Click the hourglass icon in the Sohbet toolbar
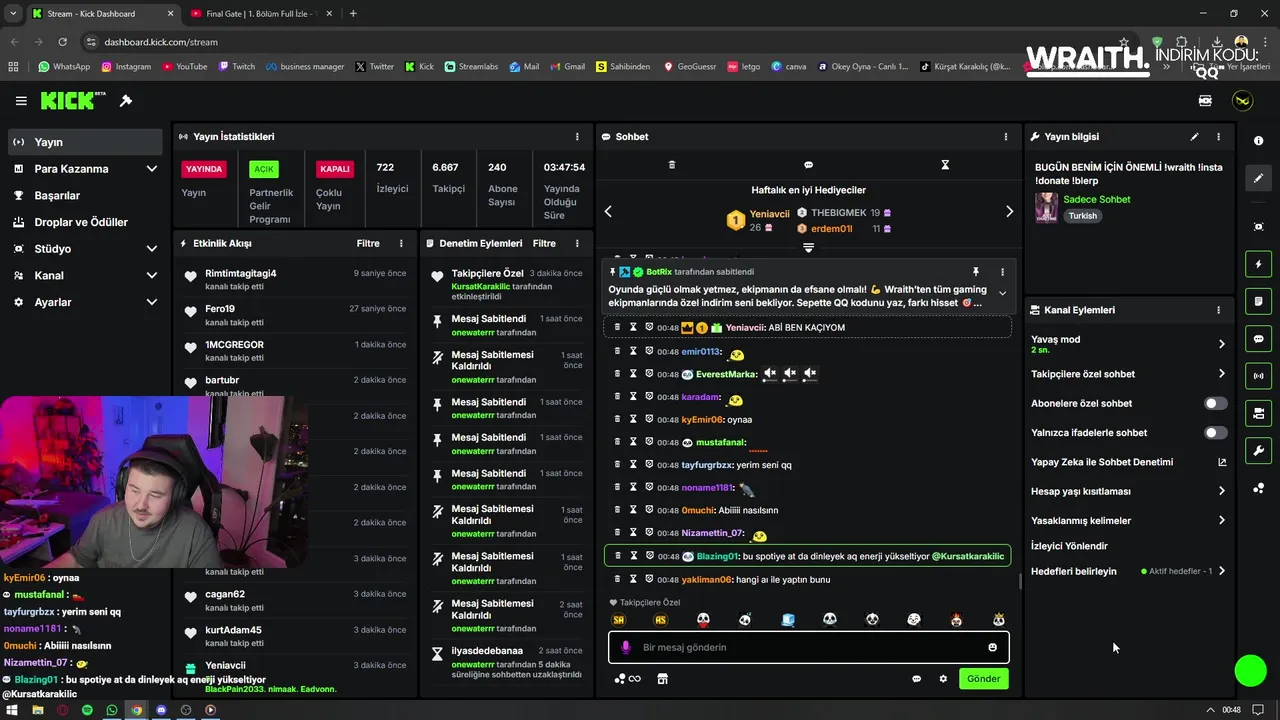The height and width of the screenshot is (720, 1280). point(945,165)
